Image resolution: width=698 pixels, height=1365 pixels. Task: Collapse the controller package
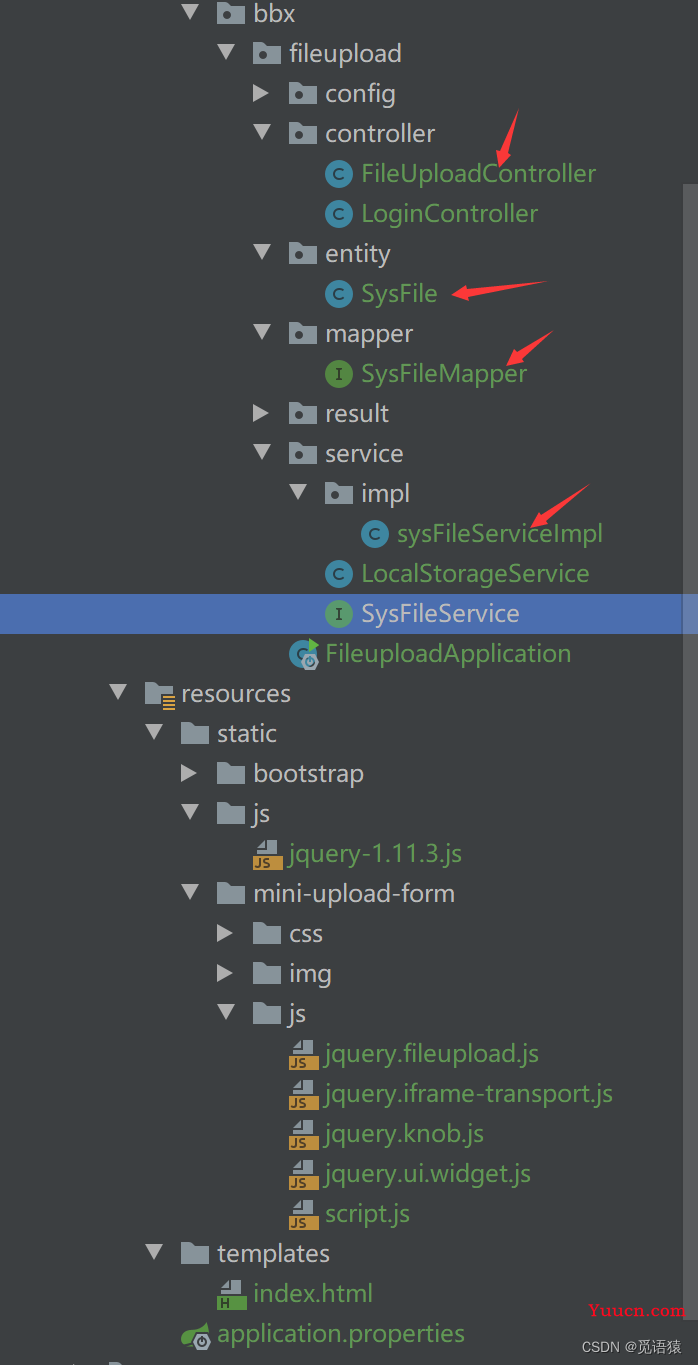pos(262,133)
